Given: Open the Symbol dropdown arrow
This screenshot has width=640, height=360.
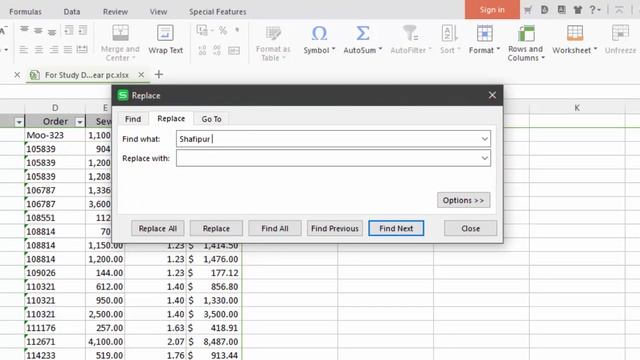Looking at the screenshot, I should pos(333,49).
